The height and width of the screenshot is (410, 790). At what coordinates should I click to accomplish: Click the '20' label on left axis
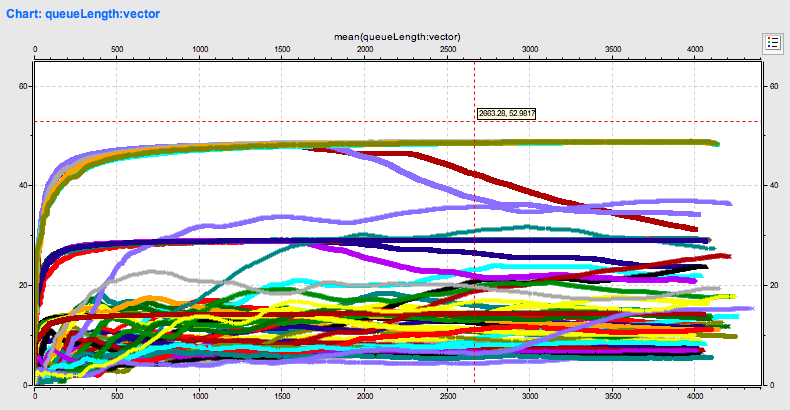pos(23,285)
